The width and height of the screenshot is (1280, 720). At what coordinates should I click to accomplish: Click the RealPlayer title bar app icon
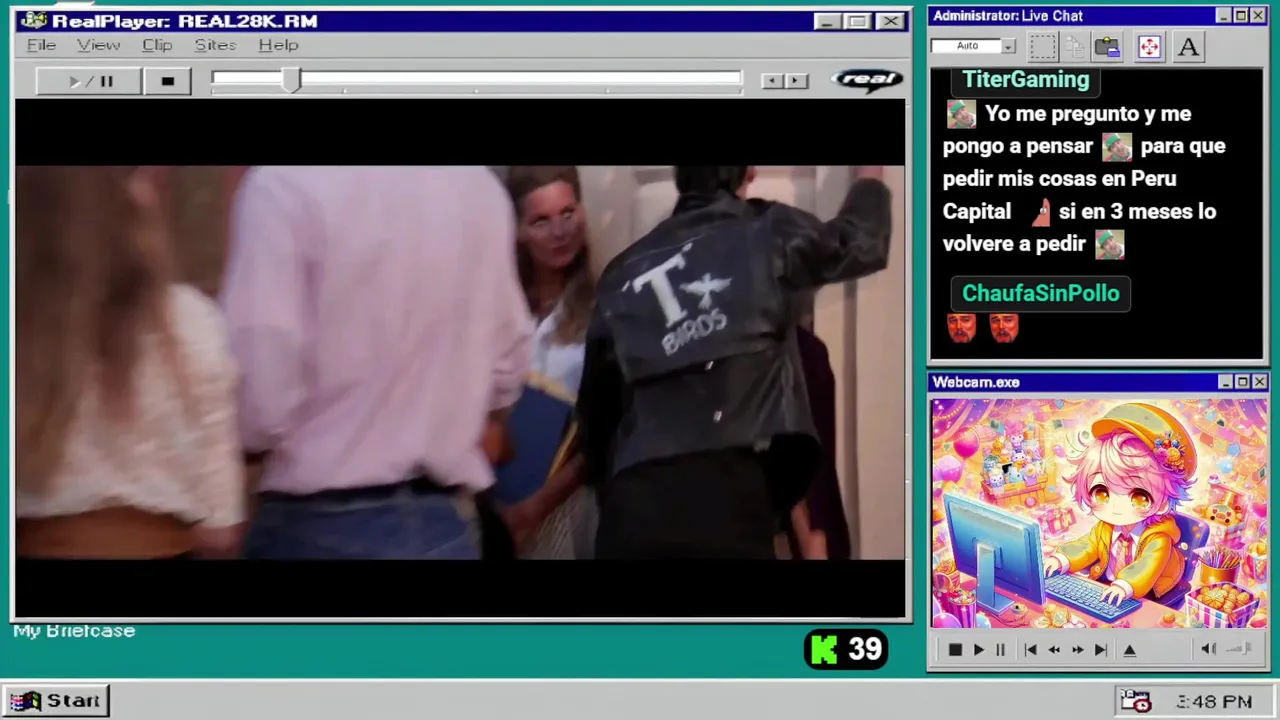[34, 20]
